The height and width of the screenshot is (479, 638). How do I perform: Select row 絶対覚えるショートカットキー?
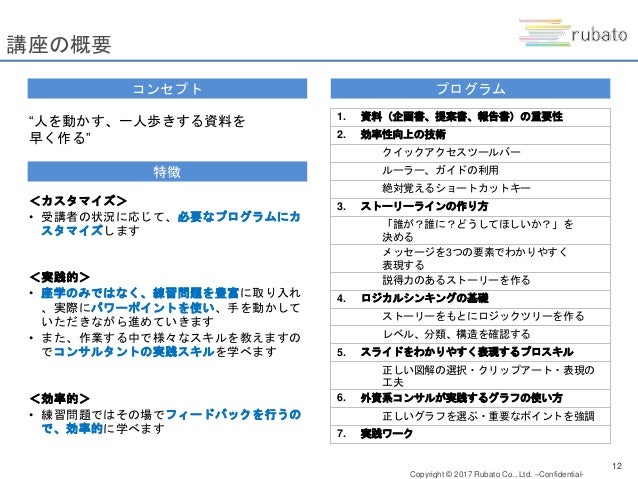(x=470, y=189)
